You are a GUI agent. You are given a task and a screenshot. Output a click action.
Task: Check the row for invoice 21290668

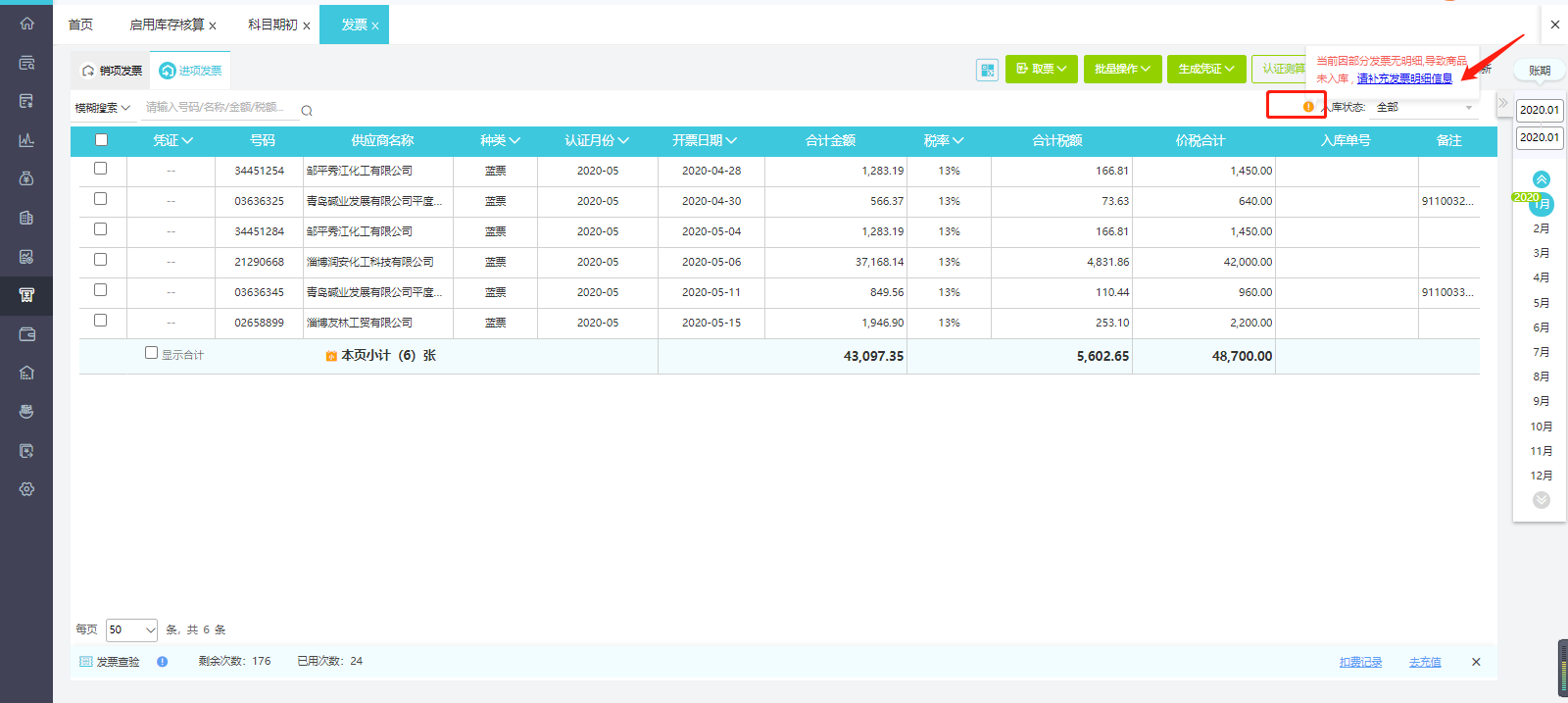pos(100,260)
